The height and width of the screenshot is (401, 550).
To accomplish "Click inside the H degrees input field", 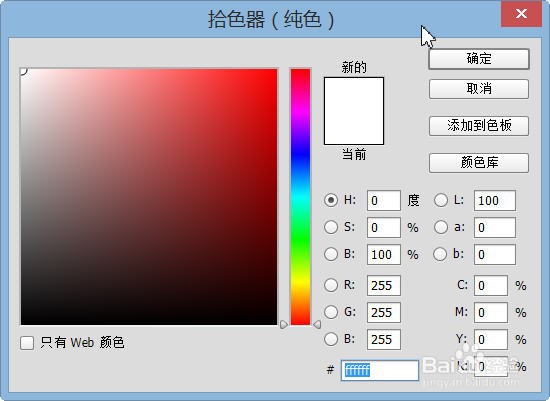I will tap(384, 201).
